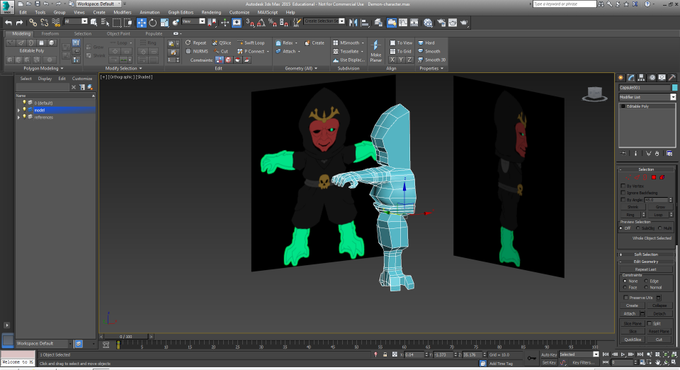The image size is (680, 370).
Task: Click the ViewCube in the viewport
Action: point(595,94)
